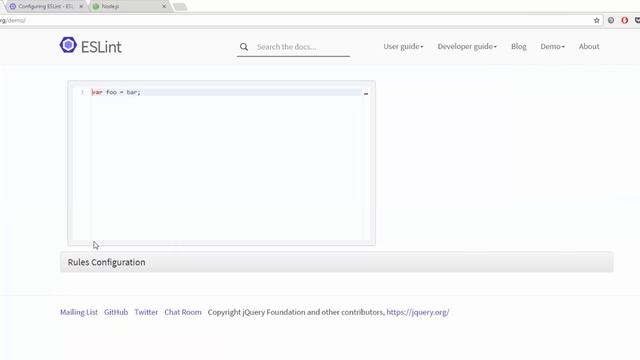Viewport: 640px width, 360px height.
Task: Bookmark page with star icon
Action: point(596,20)
